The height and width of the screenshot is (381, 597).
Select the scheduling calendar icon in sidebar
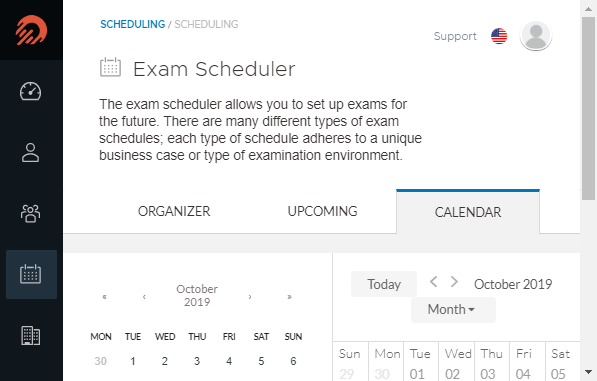point(30,274)
